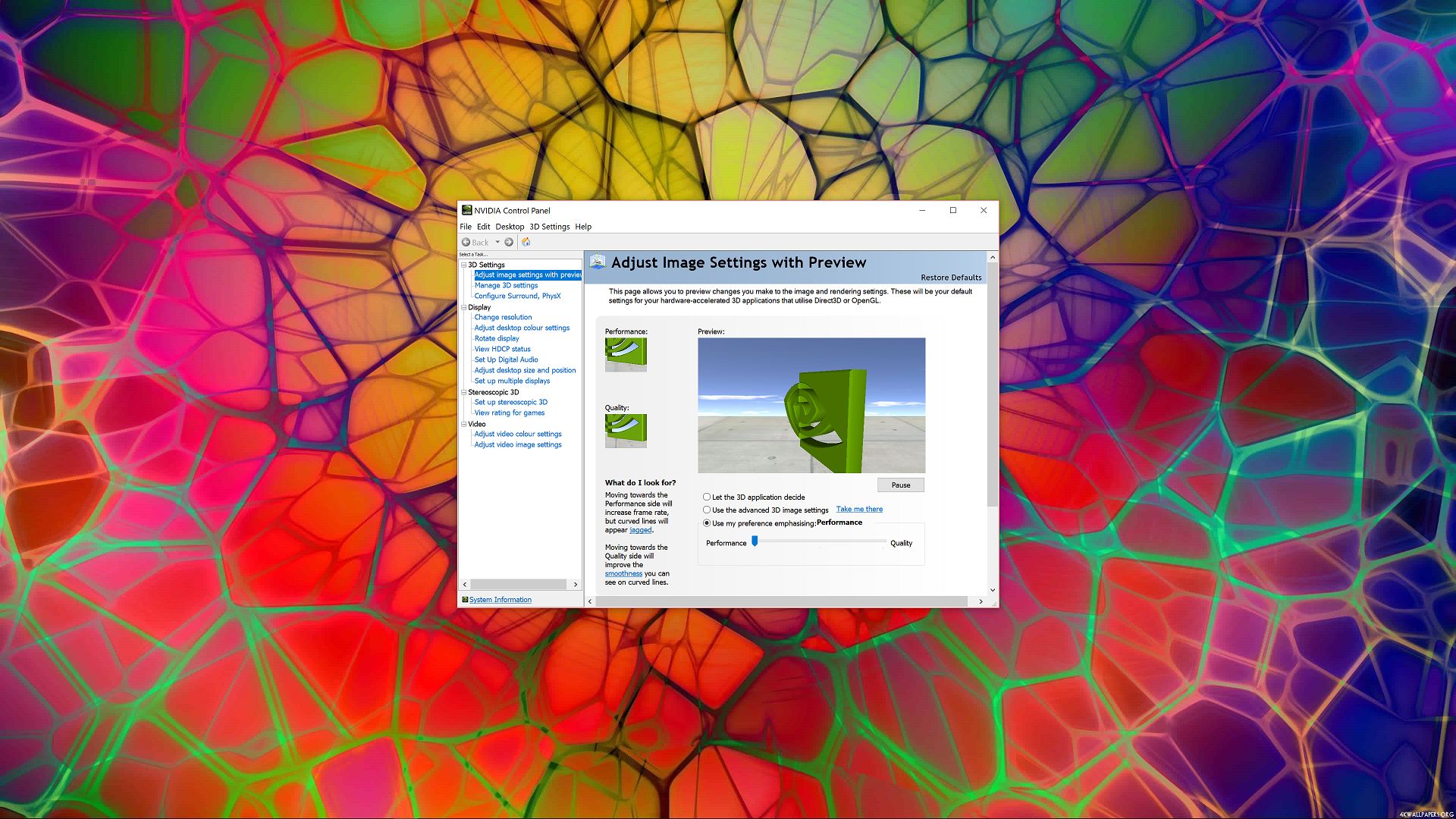Open 'View HDCP status' task
Image resolution: width=1456 pixels, height=819 pixels.
(x=502, y=350)
